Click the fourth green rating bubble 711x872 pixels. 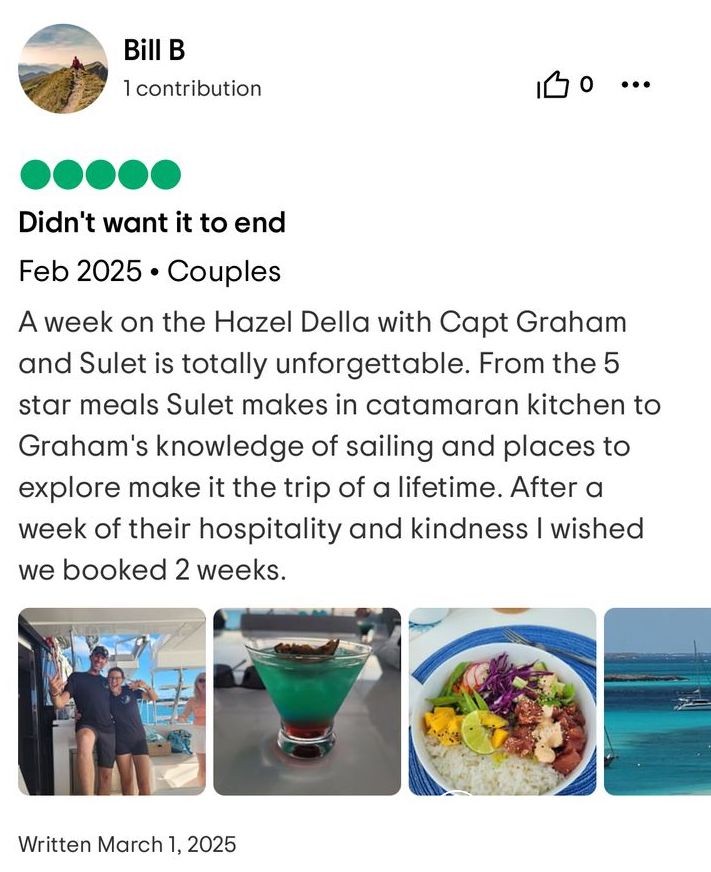click(133, 175)
